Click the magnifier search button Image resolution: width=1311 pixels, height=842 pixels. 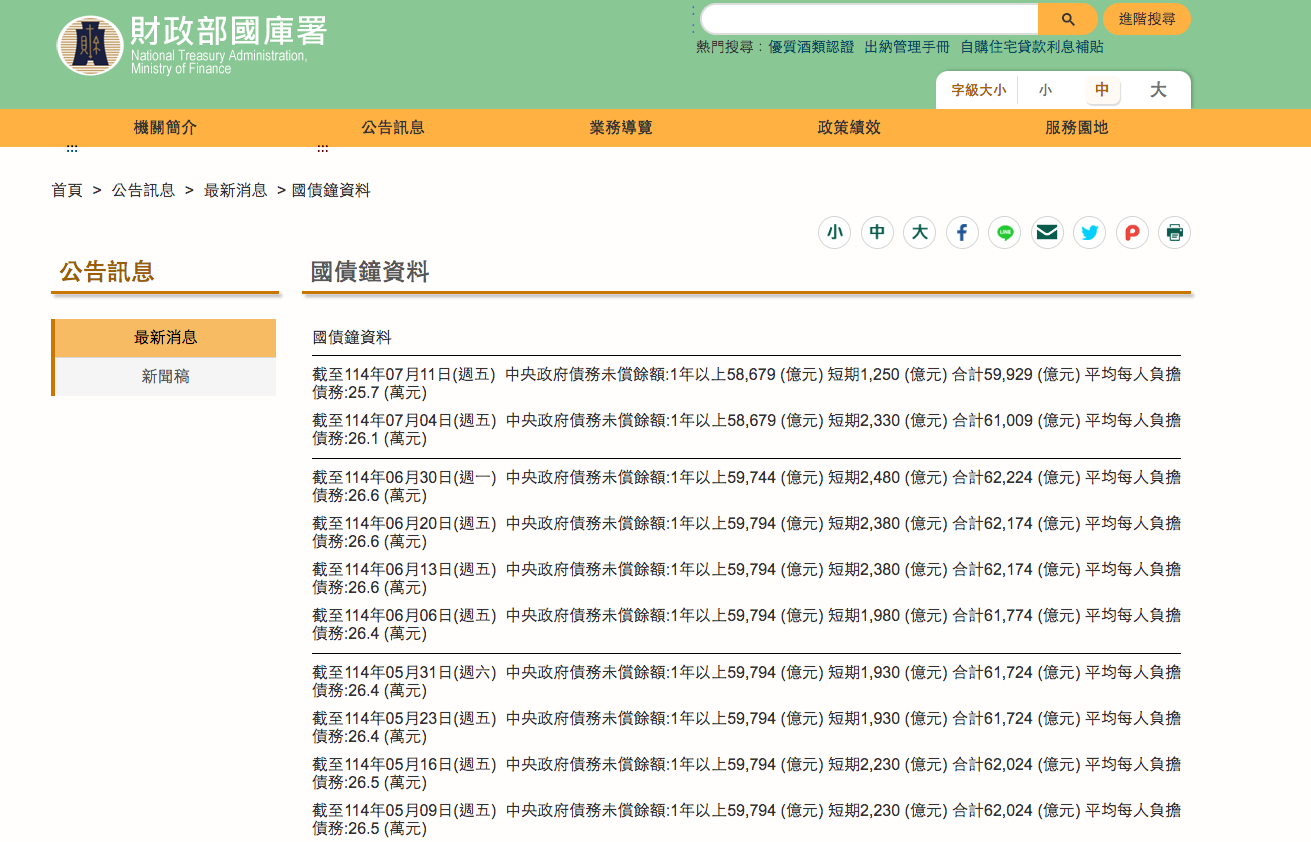click(1067, 19)
